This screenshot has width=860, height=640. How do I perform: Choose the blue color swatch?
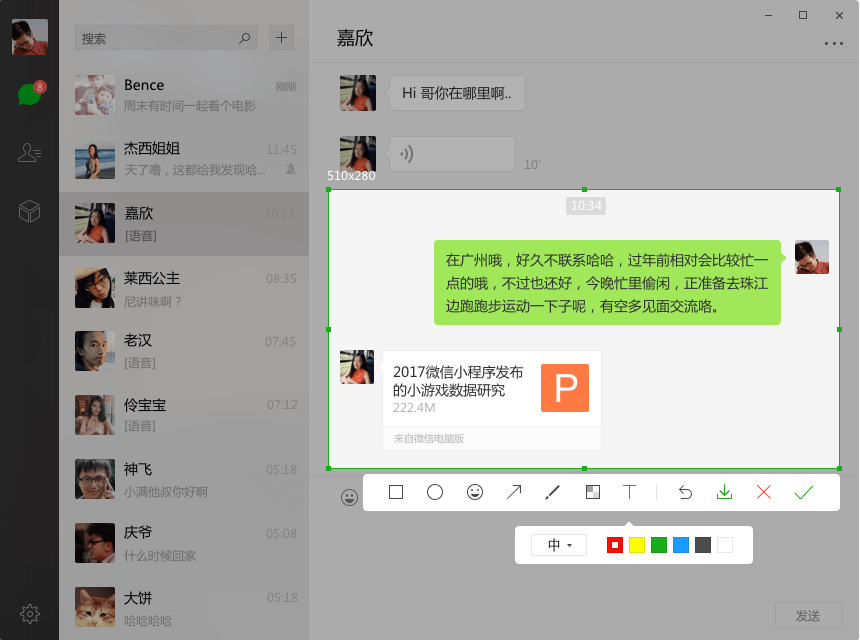pos(681,545)
